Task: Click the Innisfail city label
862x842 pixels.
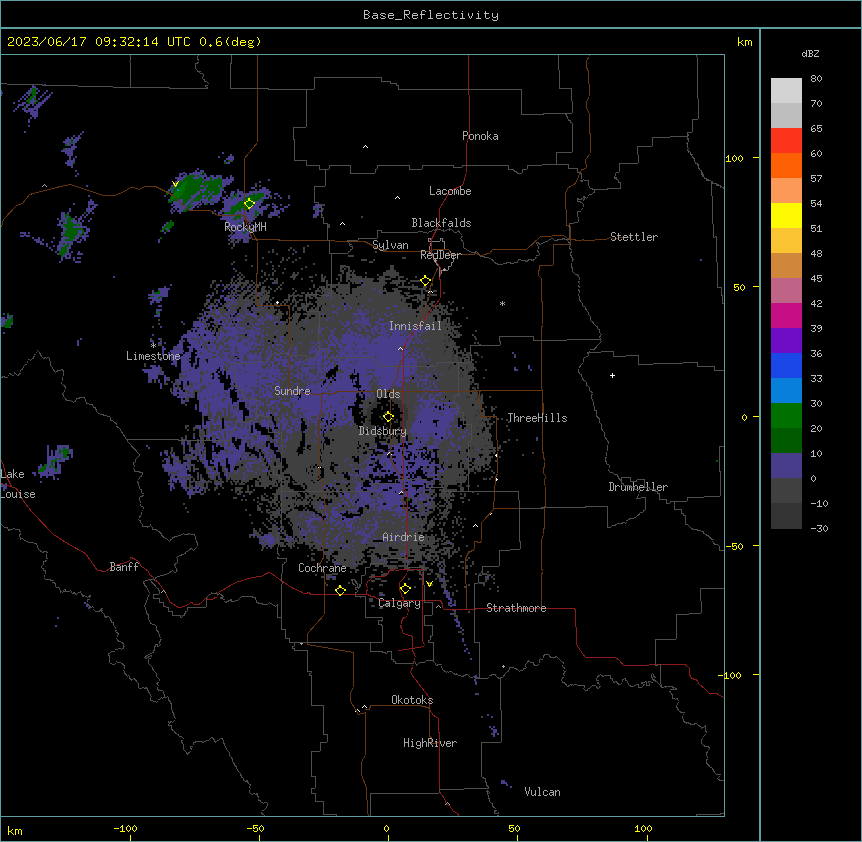Action: [x=415, y=326]
